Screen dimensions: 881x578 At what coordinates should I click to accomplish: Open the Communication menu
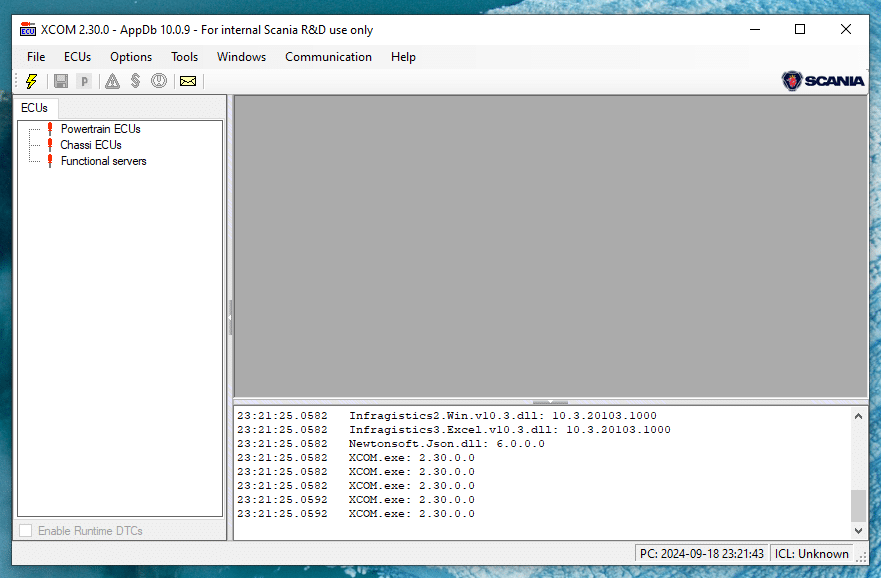click(328, 57)
